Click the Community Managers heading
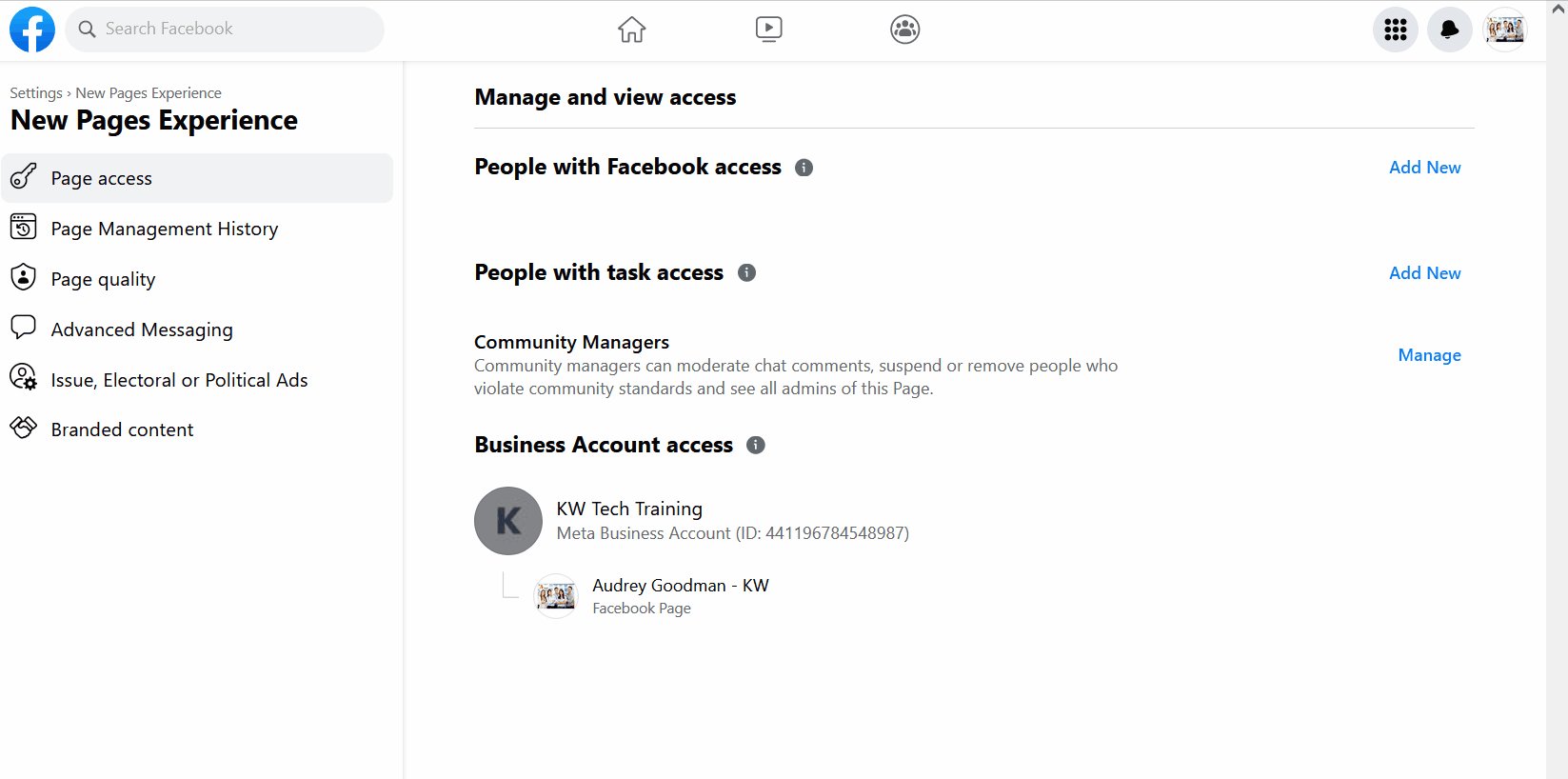 (x=571, y=342)
